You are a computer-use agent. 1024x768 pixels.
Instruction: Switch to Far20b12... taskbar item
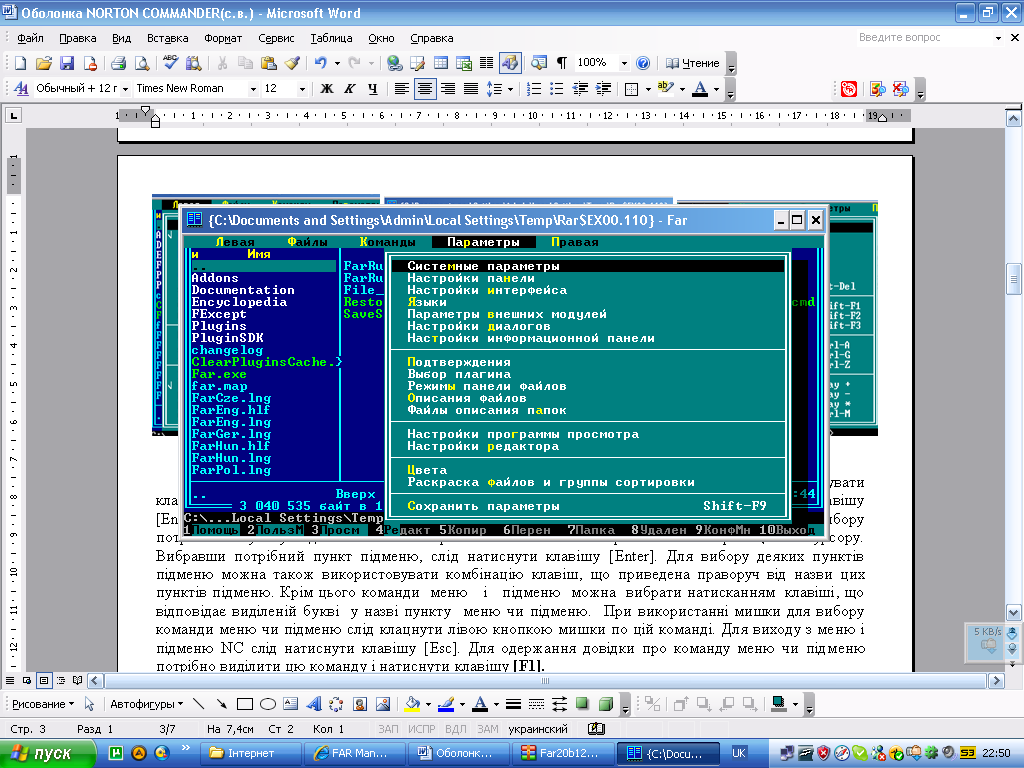(x=562, y=753)
